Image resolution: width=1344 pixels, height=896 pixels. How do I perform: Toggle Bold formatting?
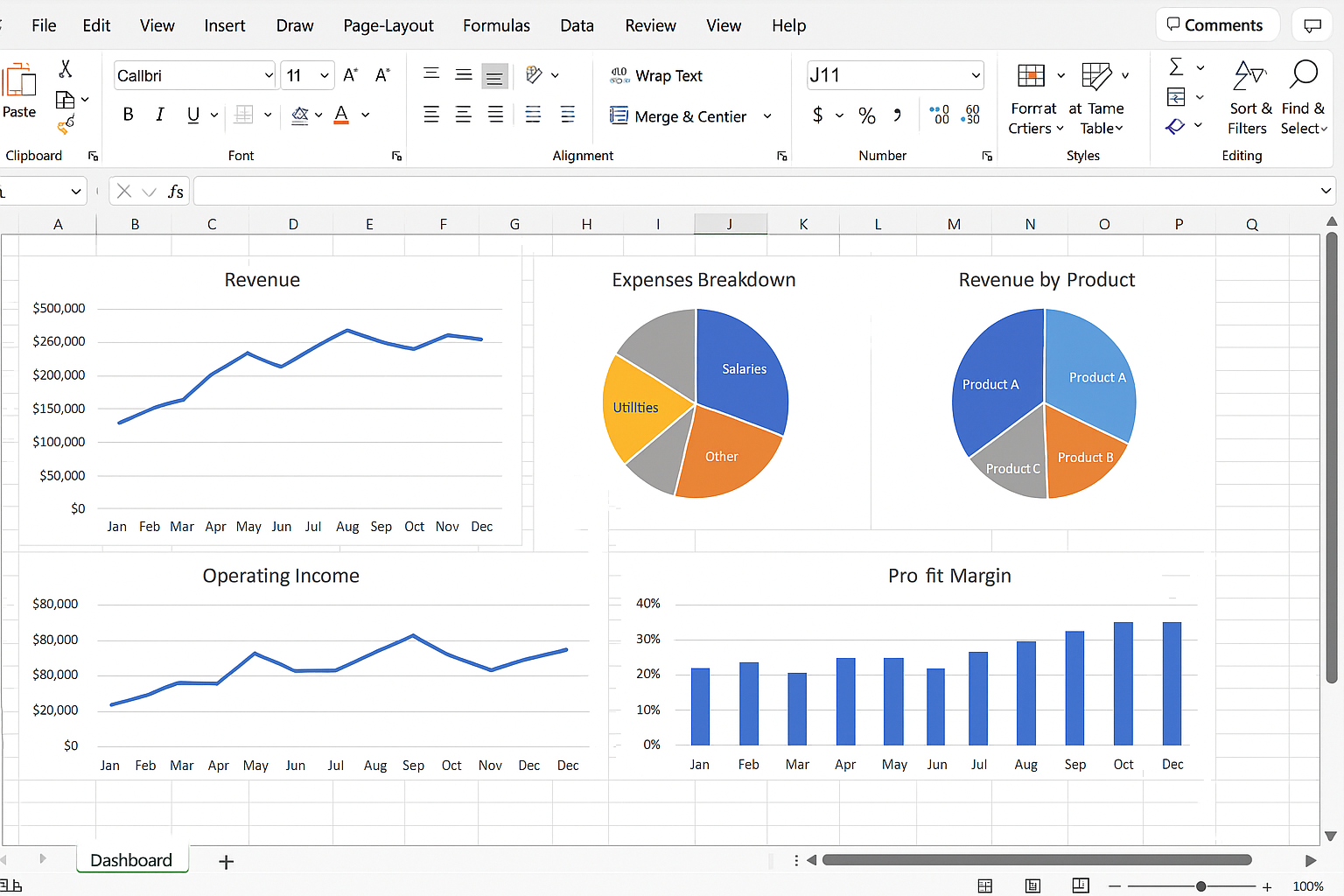[128, 115]
